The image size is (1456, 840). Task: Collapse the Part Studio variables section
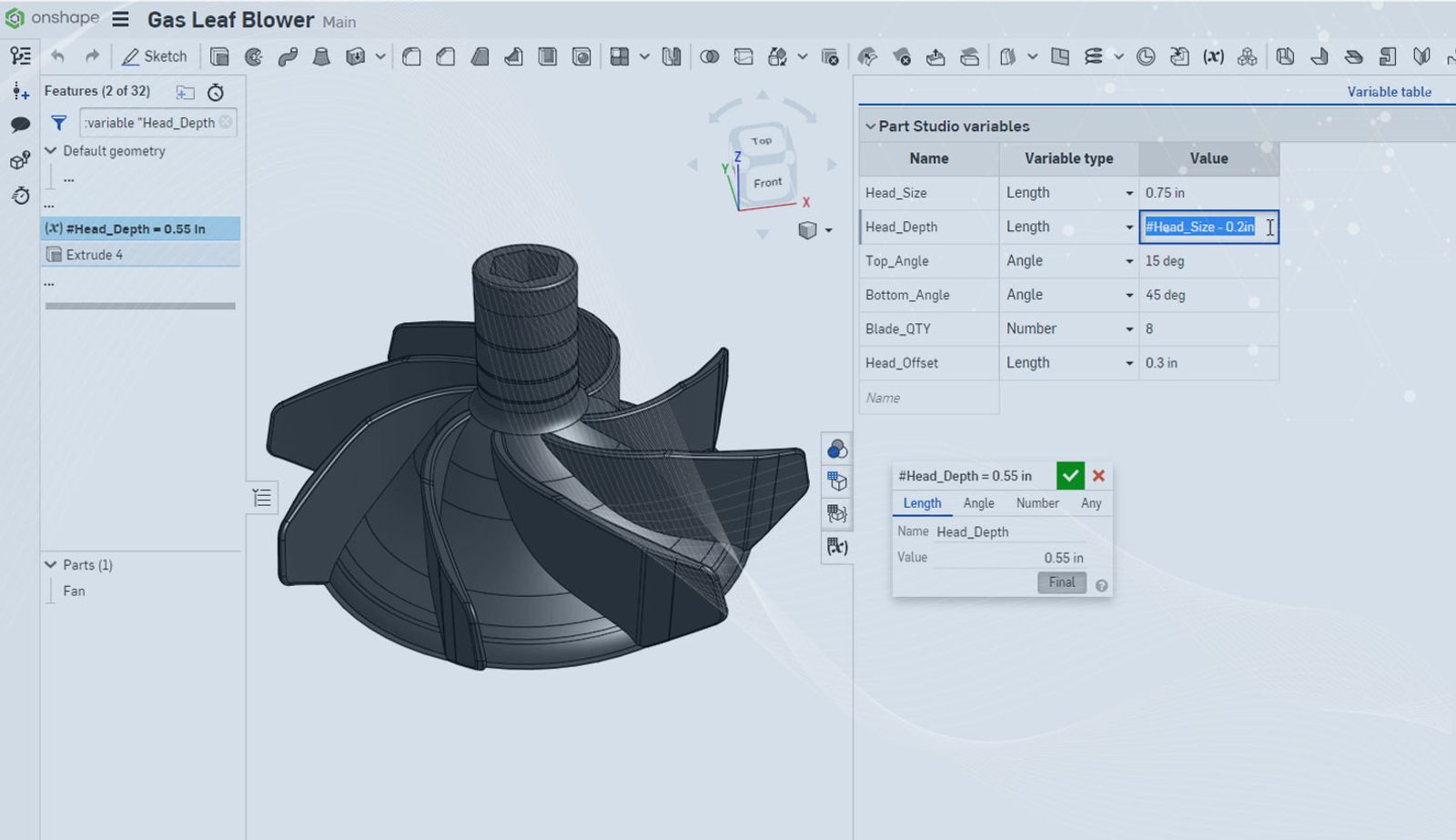[870, 127]
